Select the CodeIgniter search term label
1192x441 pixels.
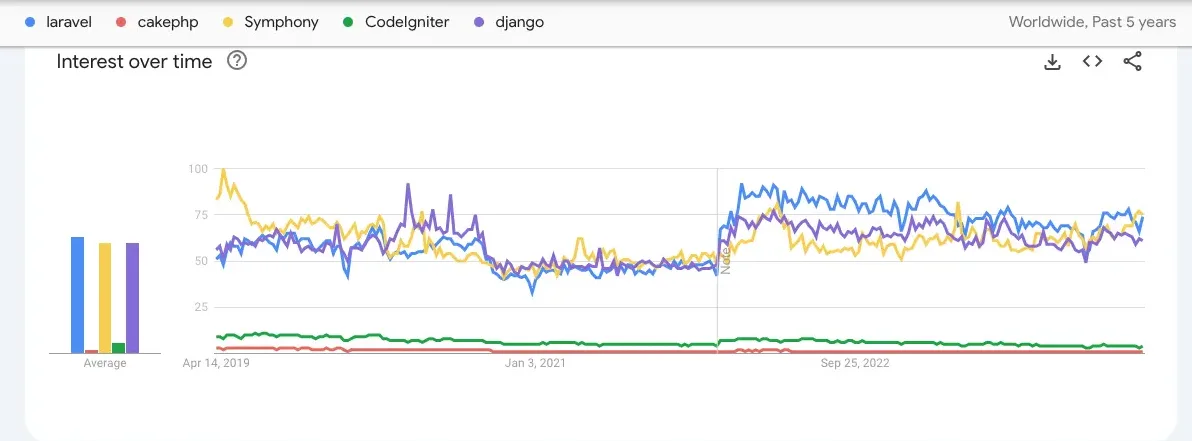coord(406,22)
